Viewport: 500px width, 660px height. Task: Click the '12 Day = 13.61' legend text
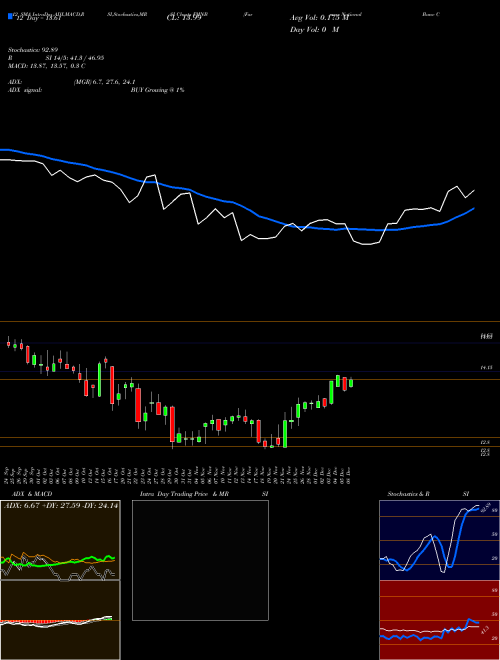click(x=39, y=18)
